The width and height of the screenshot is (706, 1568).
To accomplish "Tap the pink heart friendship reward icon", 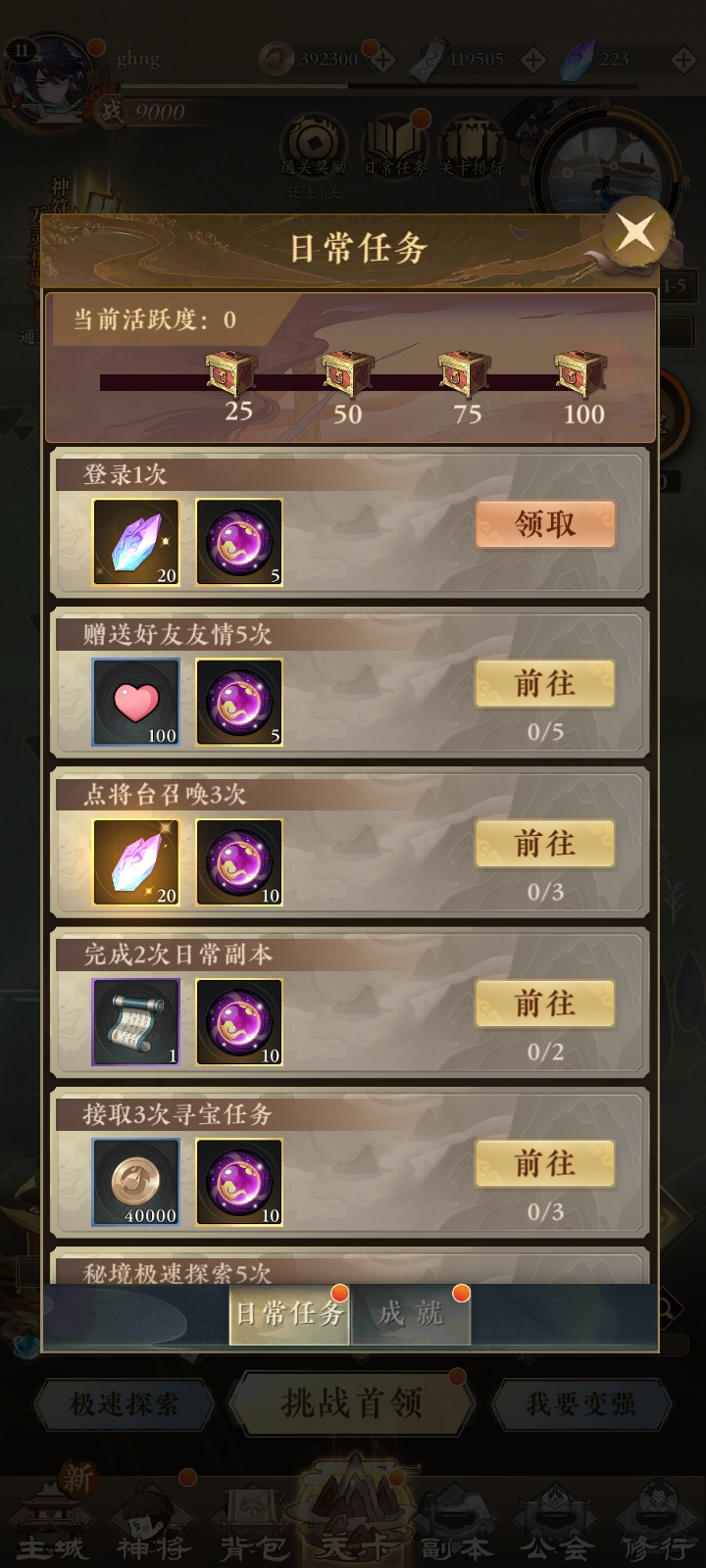I will pyautogui.click(x=136, y=702).
